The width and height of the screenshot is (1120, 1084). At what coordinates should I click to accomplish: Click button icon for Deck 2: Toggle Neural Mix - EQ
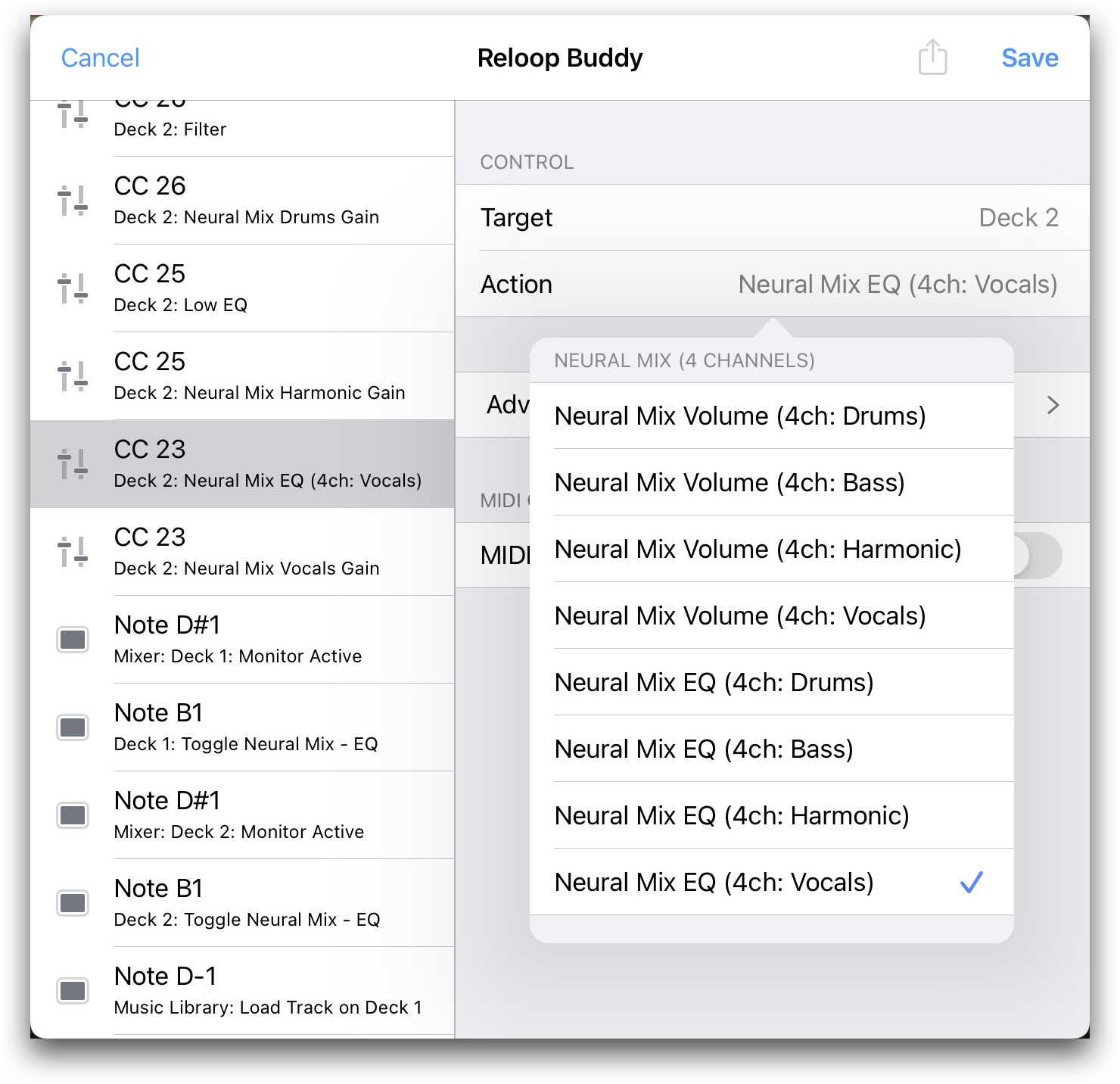click(73, 904)
